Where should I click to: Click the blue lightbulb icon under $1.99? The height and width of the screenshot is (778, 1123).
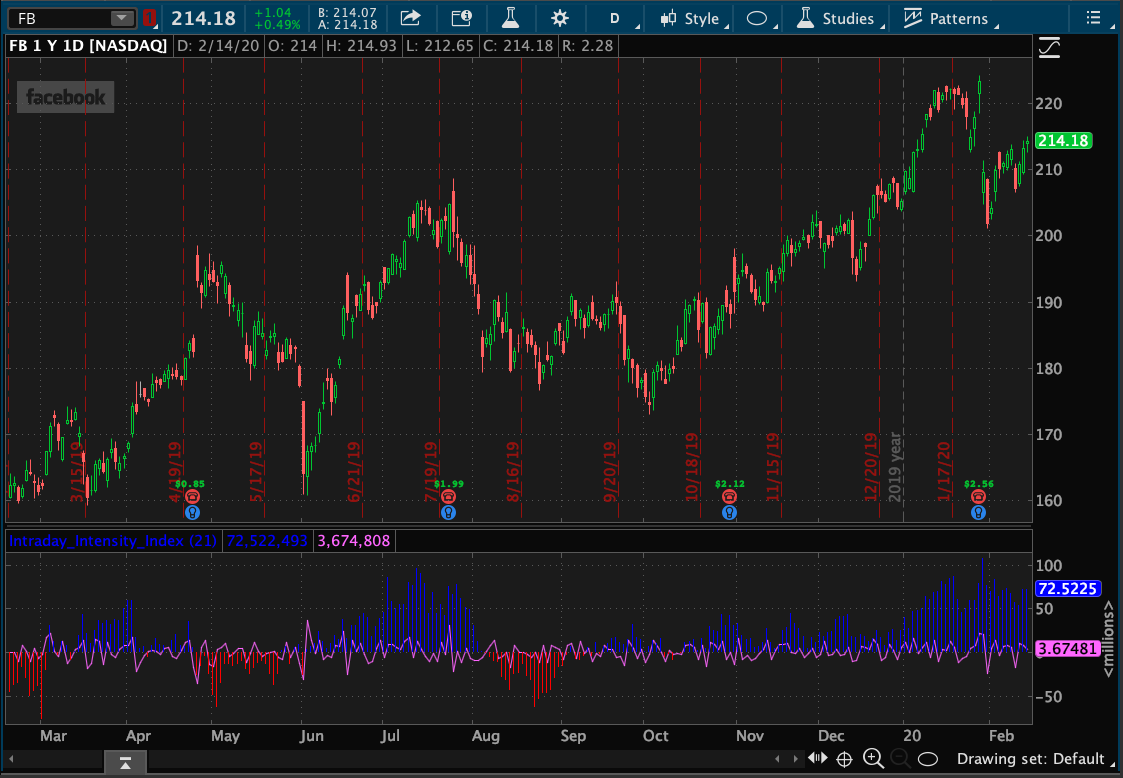[x=448, y=512]
